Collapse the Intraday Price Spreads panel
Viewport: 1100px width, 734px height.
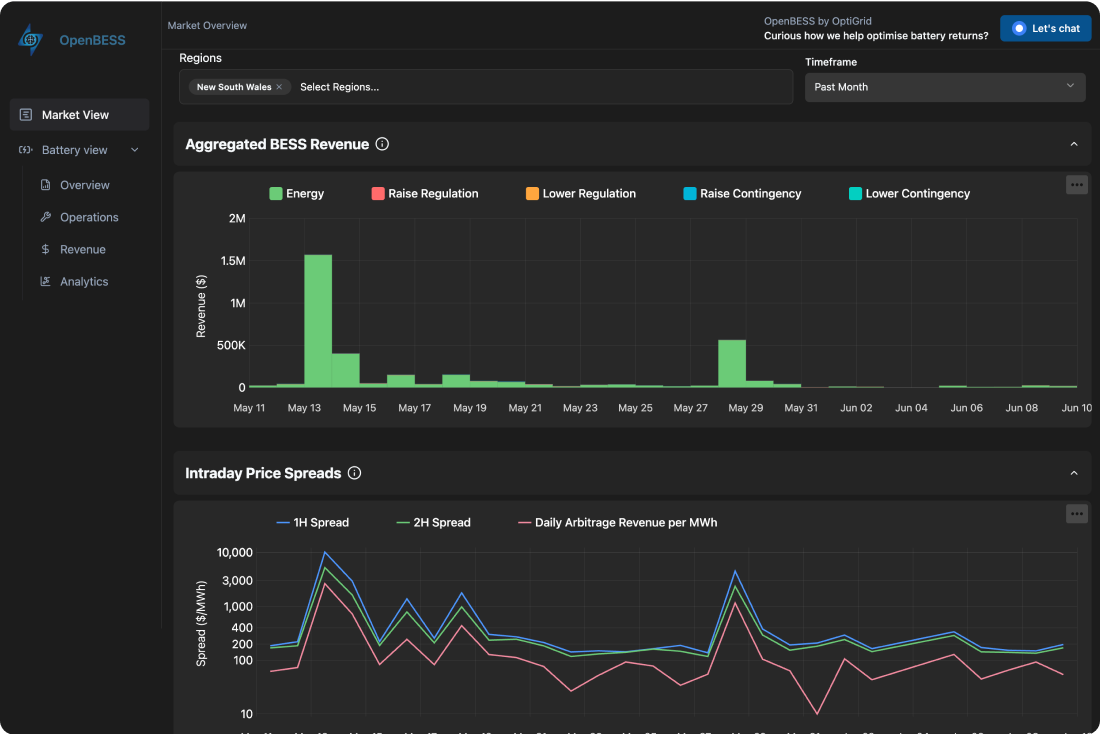[1074, 472]
